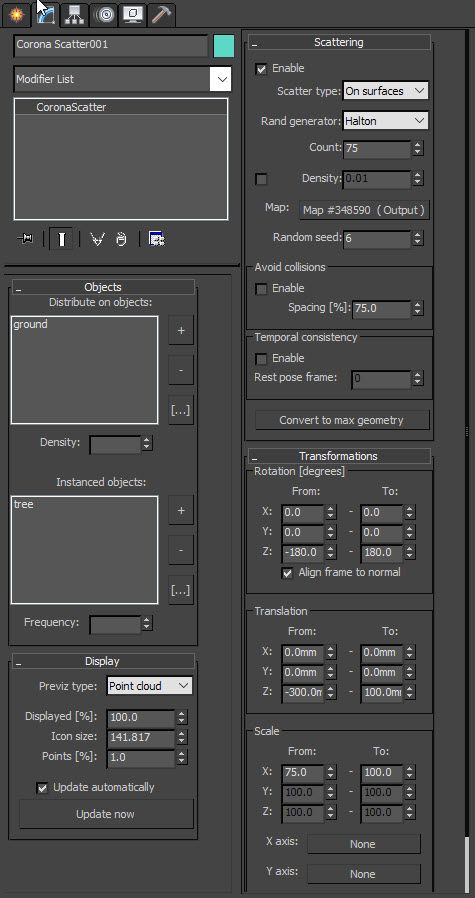Click Convert to max geometry button
This screenshot has height=898, width=475.
341,420
